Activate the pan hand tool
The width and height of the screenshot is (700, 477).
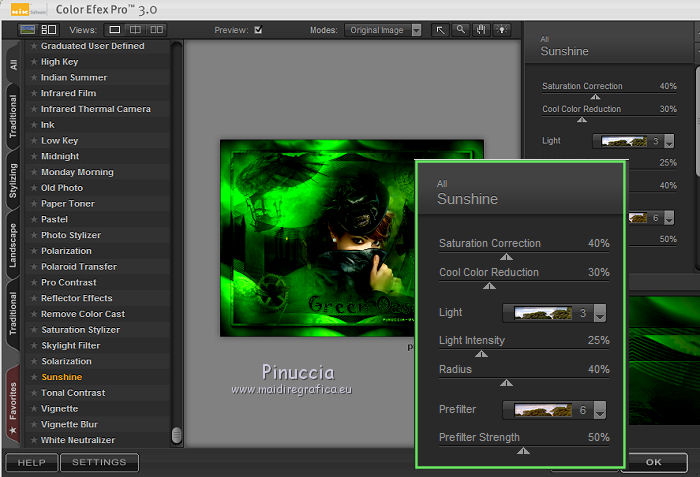481,30
